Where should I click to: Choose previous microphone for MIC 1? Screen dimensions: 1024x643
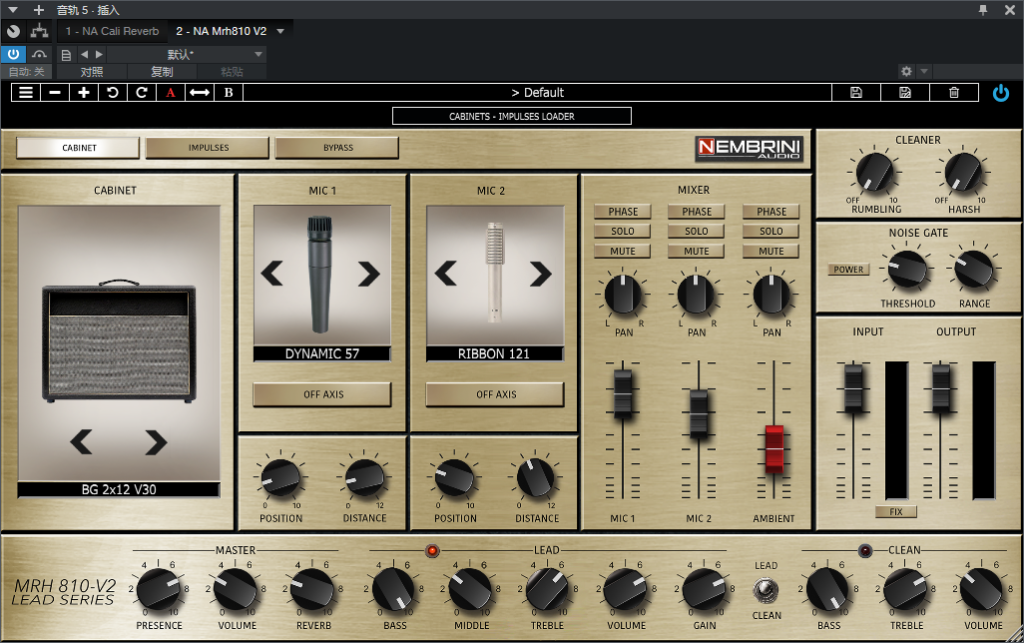[272, 274]
